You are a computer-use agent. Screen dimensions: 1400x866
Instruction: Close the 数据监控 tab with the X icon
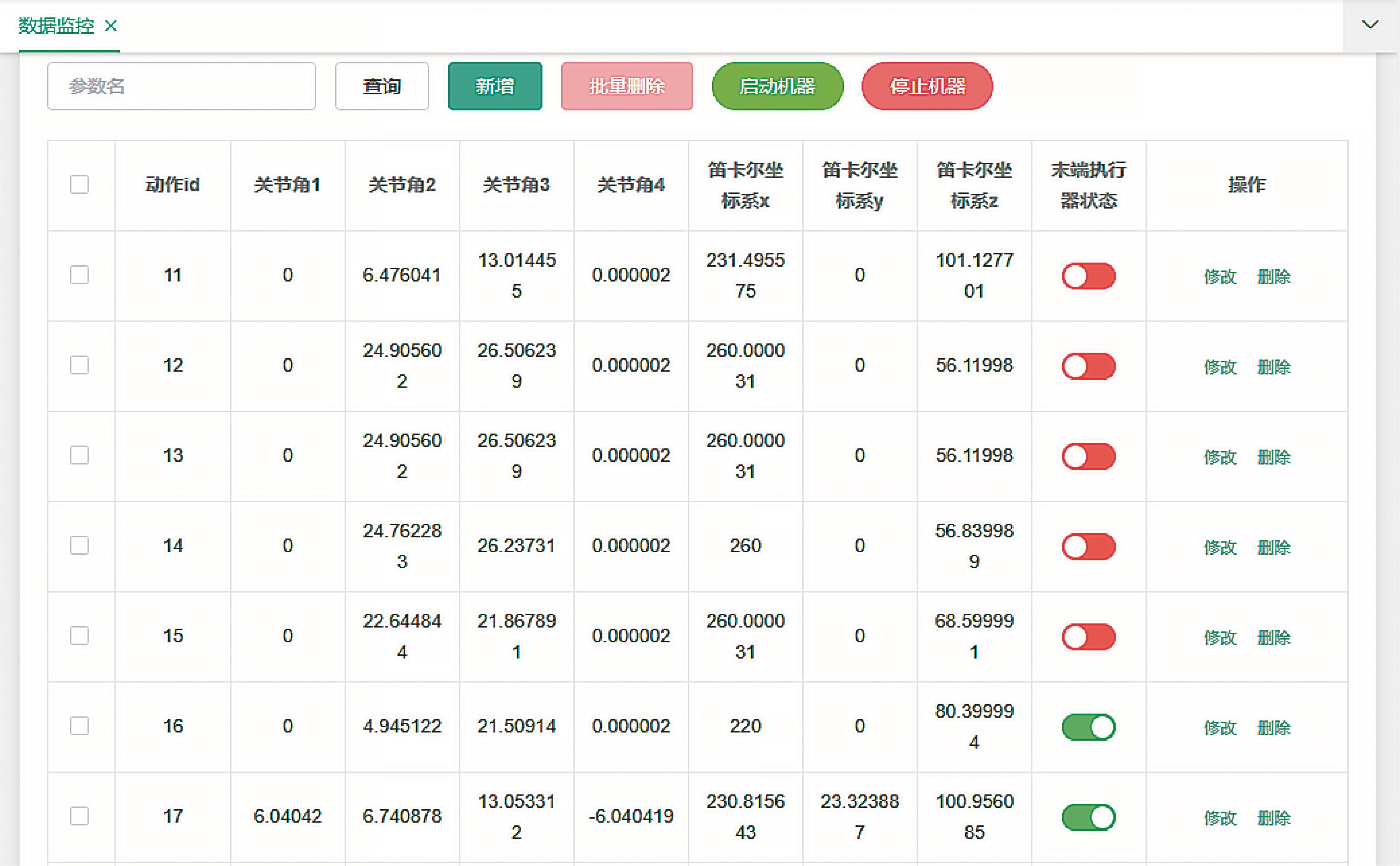point(111,26)
